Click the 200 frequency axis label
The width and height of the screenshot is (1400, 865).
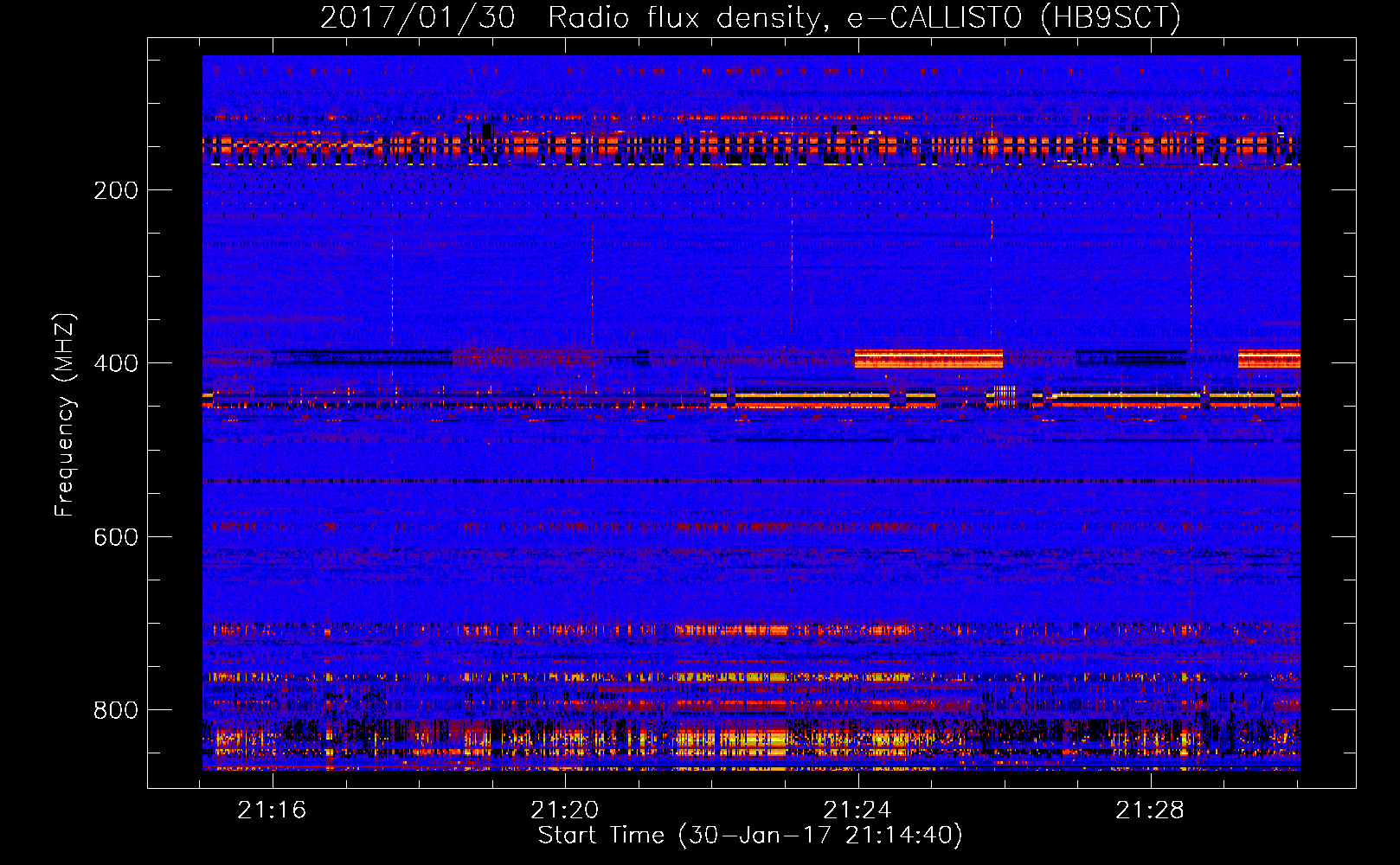[116, 190]
